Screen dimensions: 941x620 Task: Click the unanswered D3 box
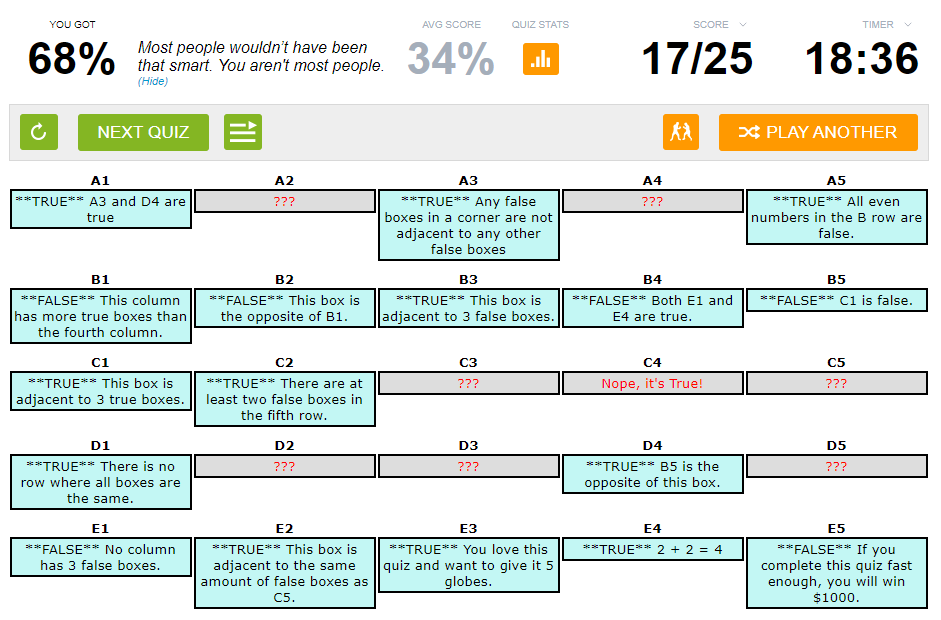(x=468, y=466)
